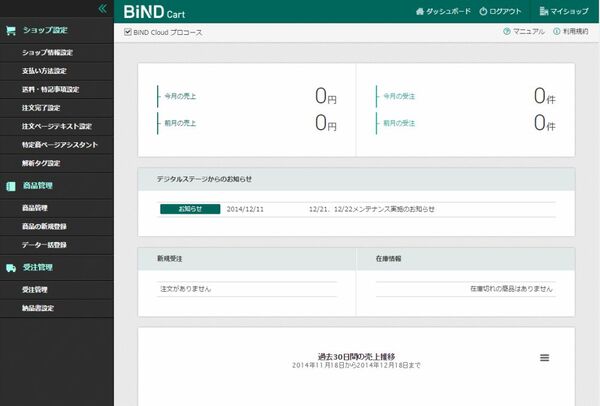
Task: Click the デジタルステージからのお知らせ heading
Action: pyautogui.click(x=204, y=179)
